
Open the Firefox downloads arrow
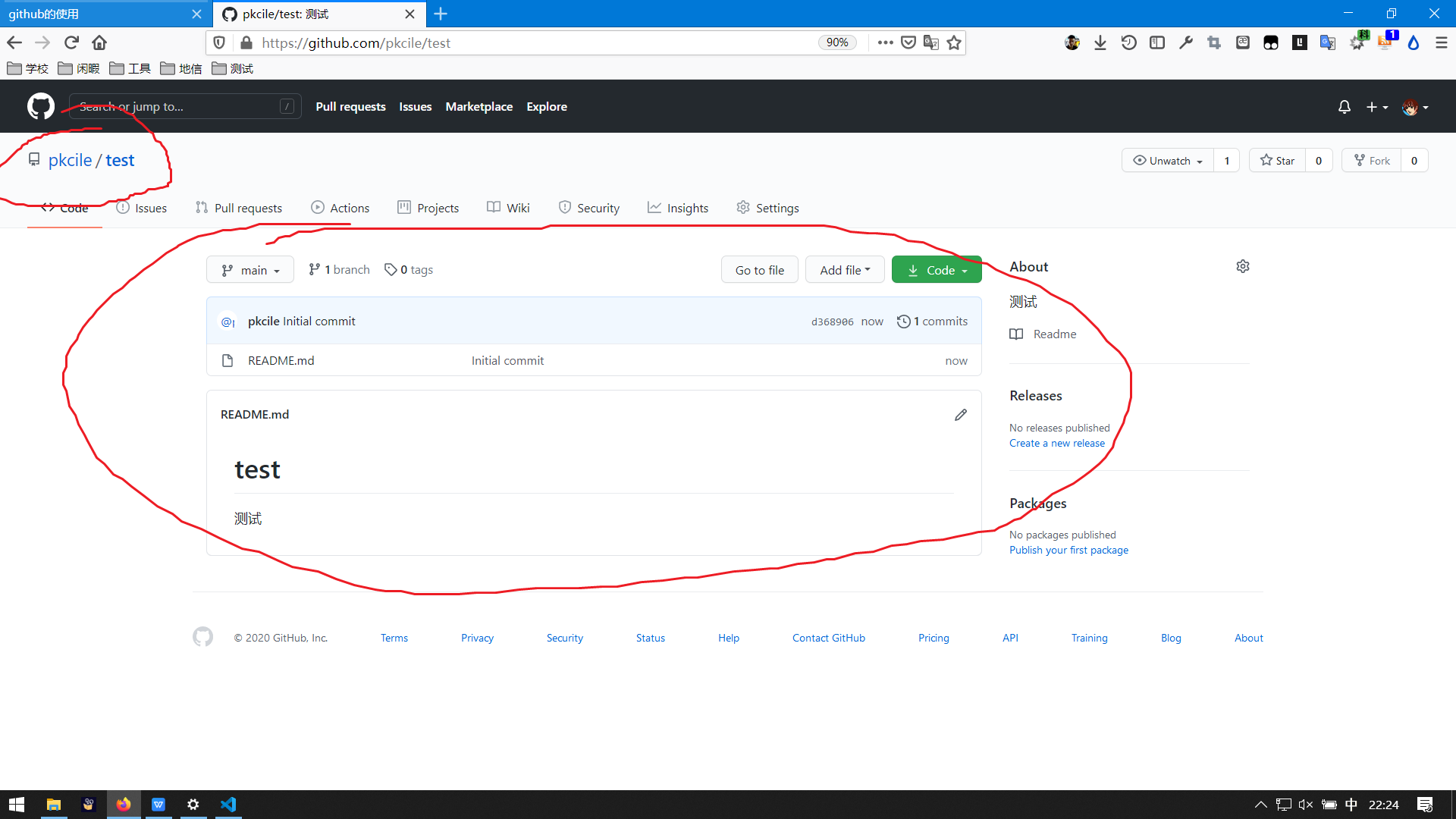[1100, 42]
